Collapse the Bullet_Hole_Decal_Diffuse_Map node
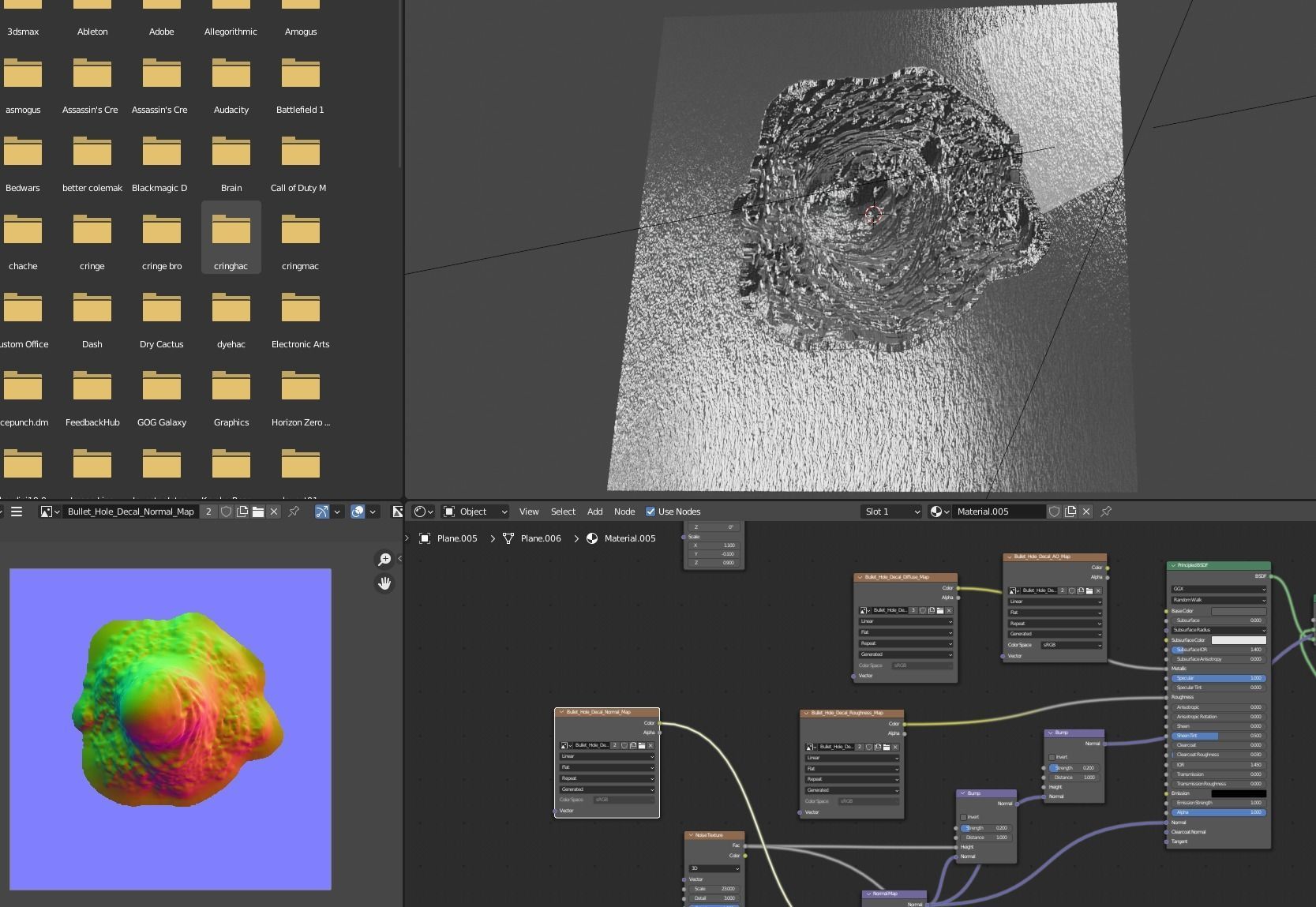The height and width of the screenshot is (907, 1316). [860, 577]
